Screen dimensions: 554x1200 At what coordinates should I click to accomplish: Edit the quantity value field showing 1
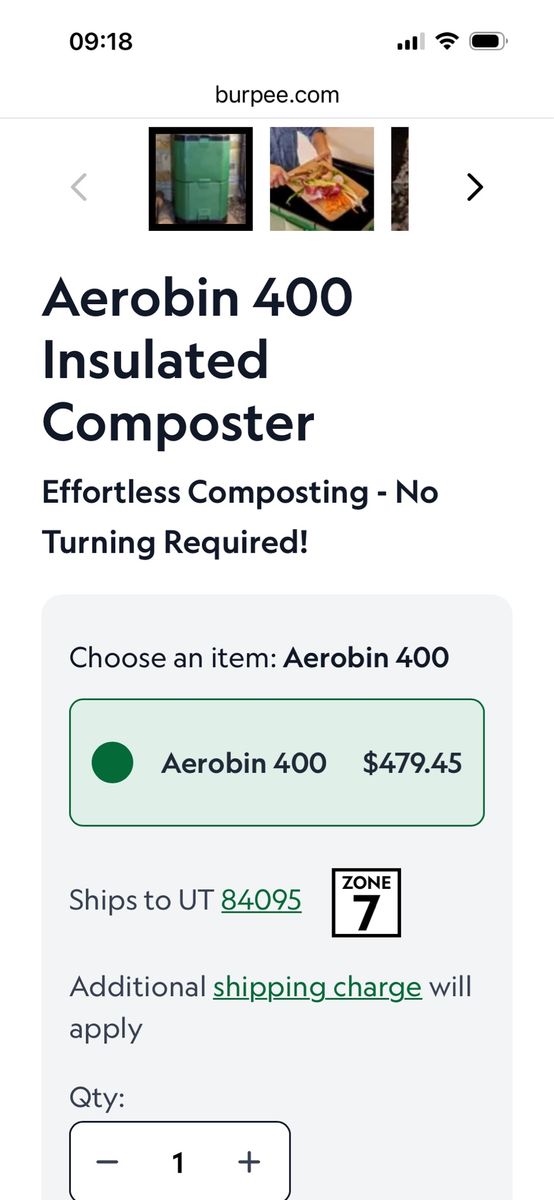178,1162
